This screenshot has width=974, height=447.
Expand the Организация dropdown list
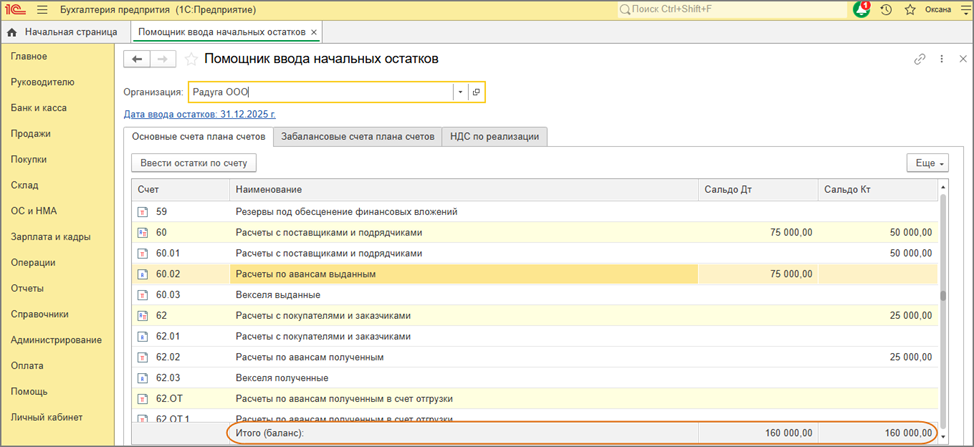click(x=460, y=92)
